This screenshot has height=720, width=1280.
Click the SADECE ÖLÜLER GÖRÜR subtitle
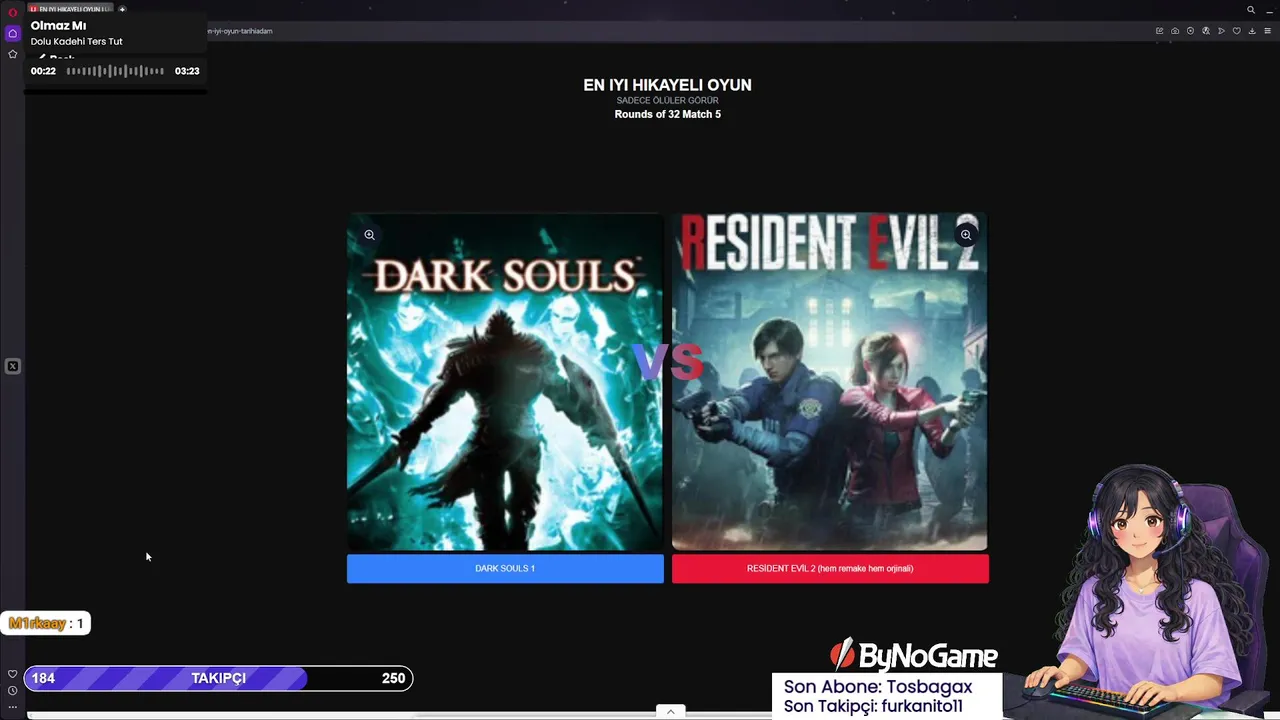[x=667, y=101]
